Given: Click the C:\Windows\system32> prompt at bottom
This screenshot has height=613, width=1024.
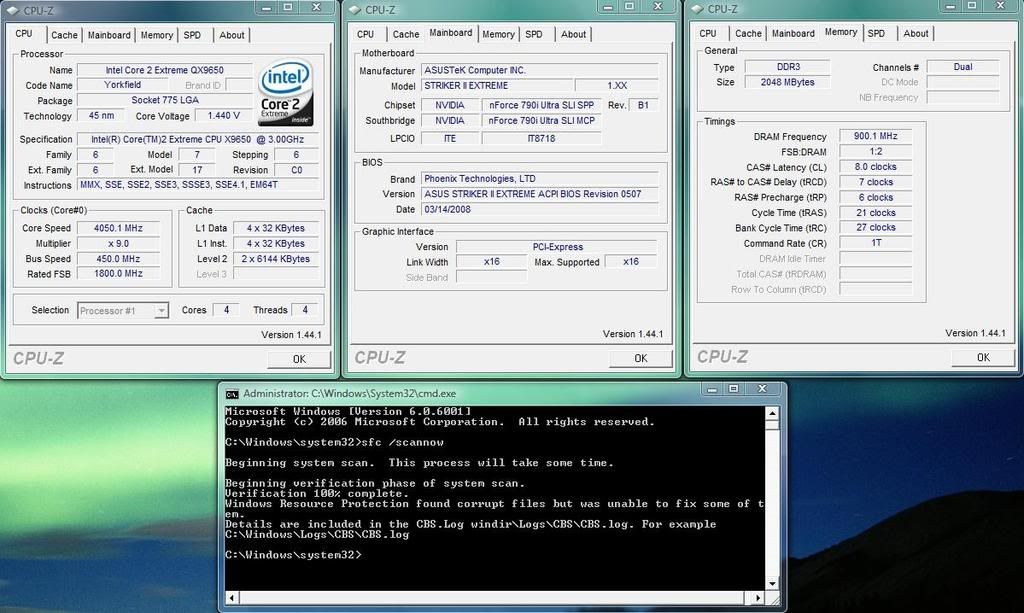Looking at the screenshot, I should [293, 555].
